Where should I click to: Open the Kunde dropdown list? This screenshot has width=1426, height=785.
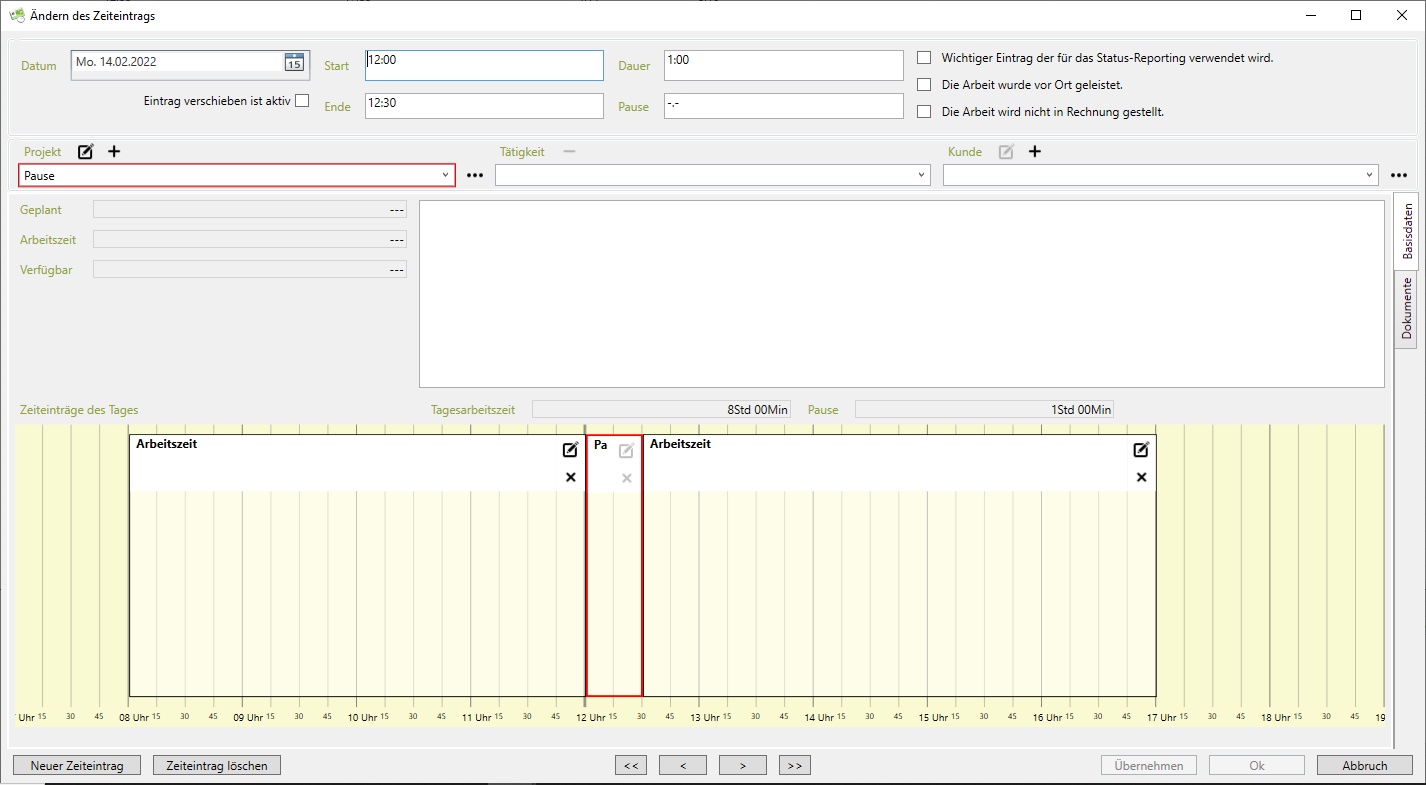(1369, 176)
